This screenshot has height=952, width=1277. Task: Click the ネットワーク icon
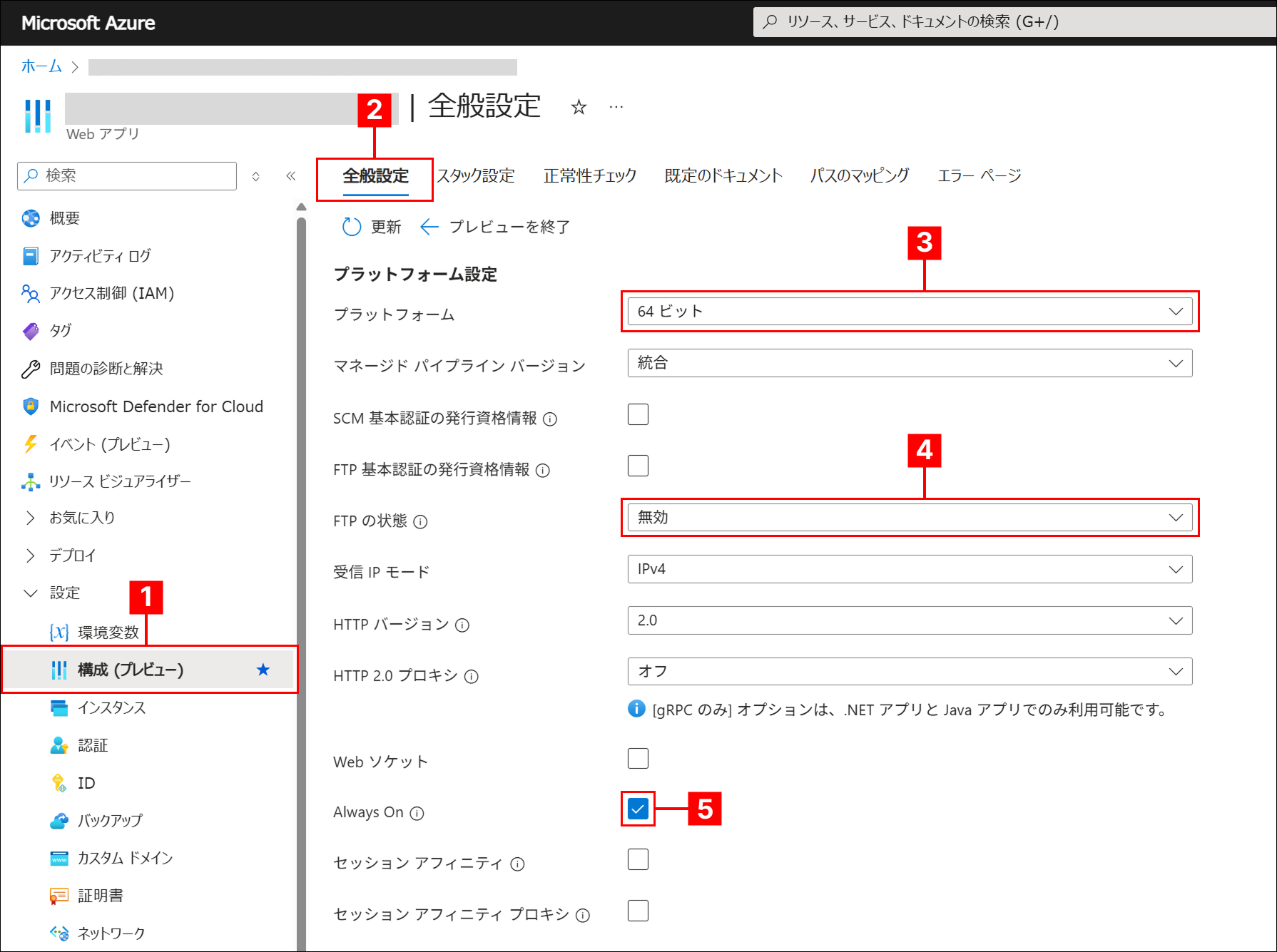59,933
